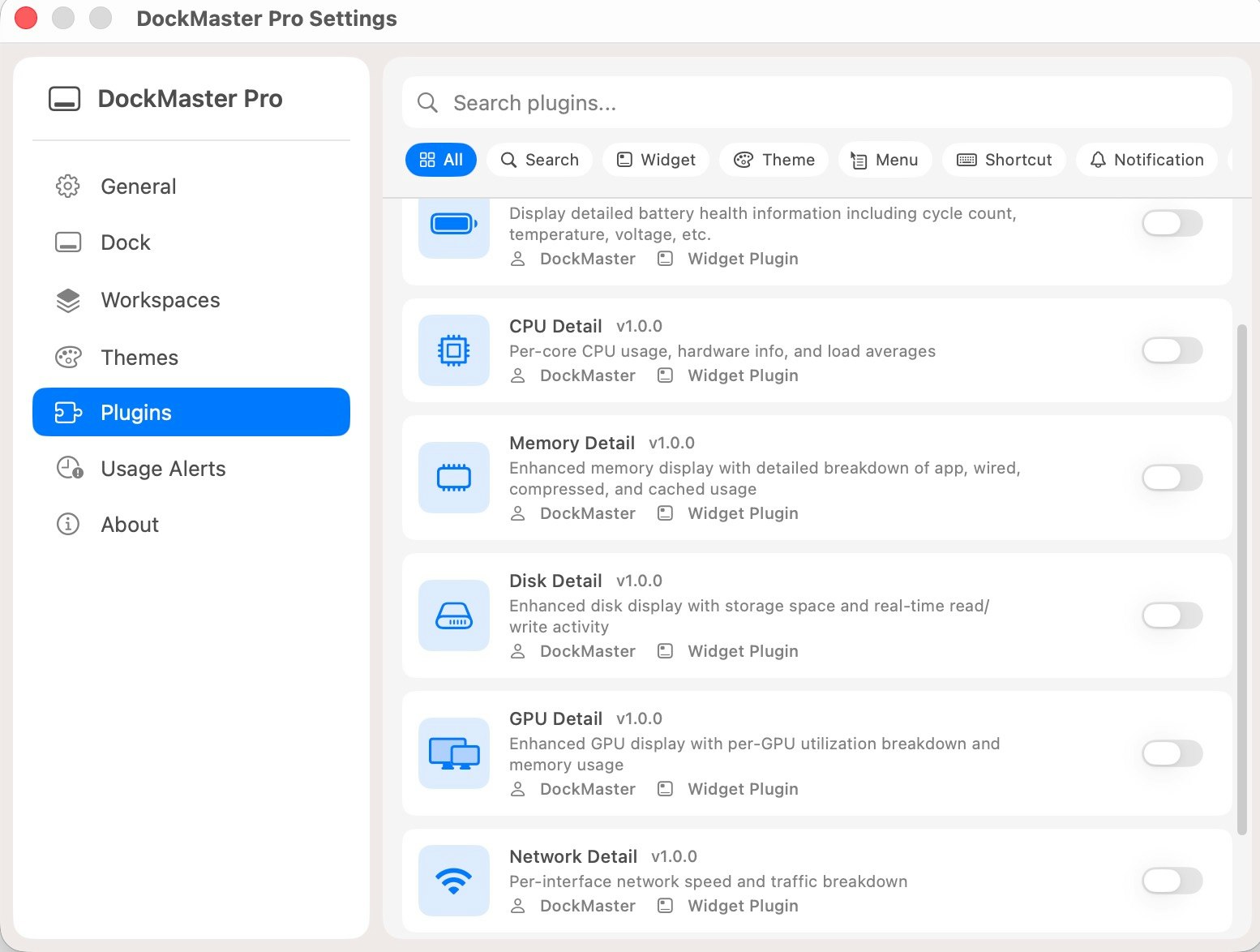Filter plugins by Menu category
1260x952 pixels.
pos(885,160)
